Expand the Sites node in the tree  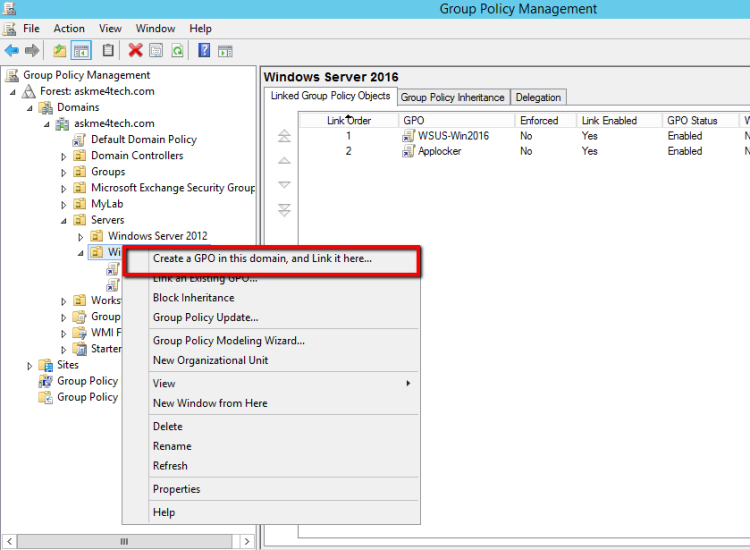point(29,365)
